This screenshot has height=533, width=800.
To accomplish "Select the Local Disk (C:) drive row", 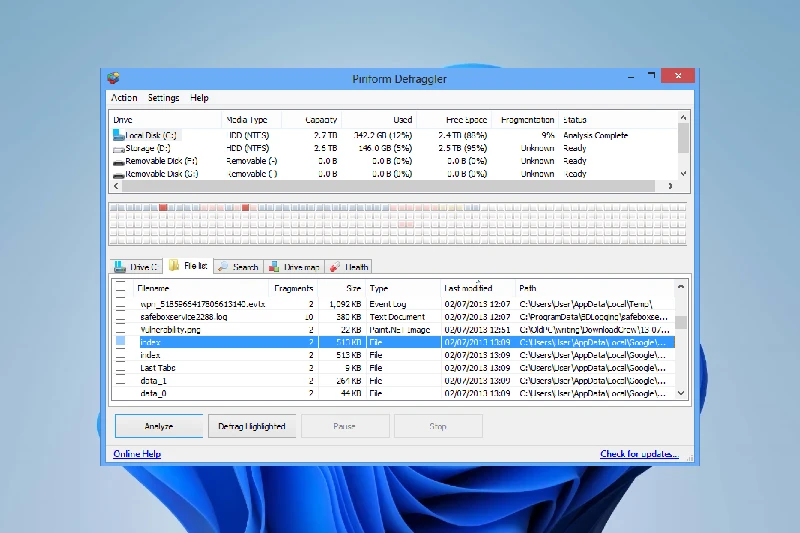I will pyautogui.click(x=395, y=135).
